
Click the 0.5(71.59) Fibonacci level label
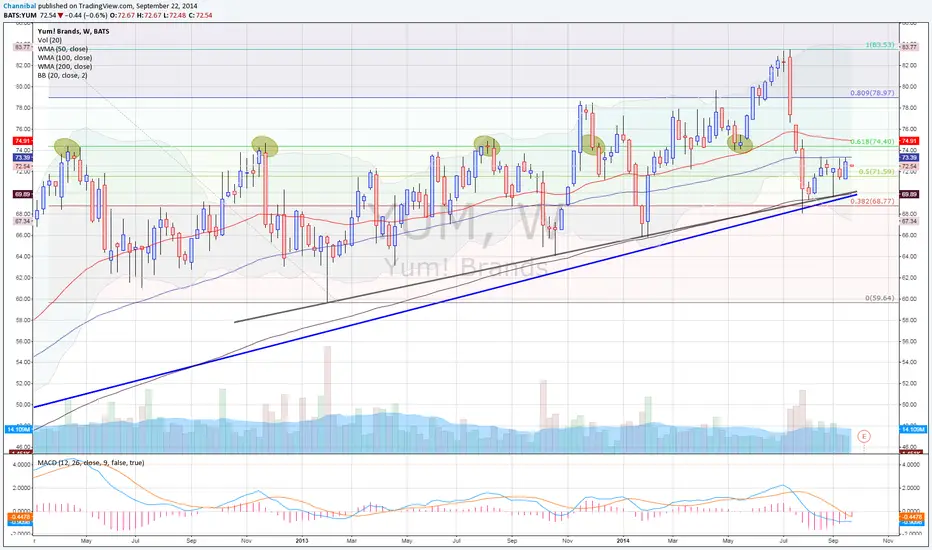pos(876,172)
